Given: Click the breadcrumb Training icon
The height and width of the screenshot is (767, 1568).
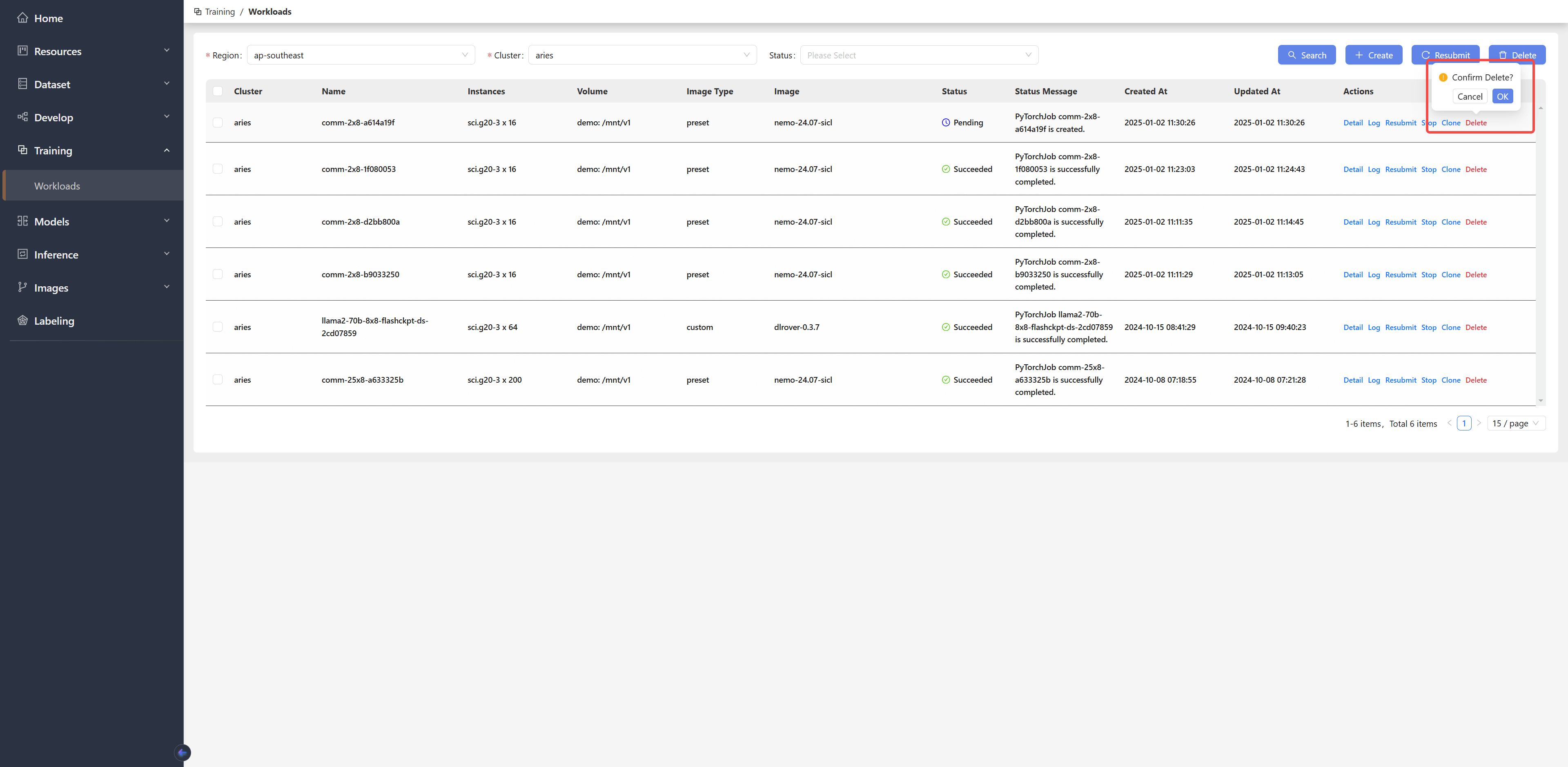Looking at the screenshot, I should [198, 11].
